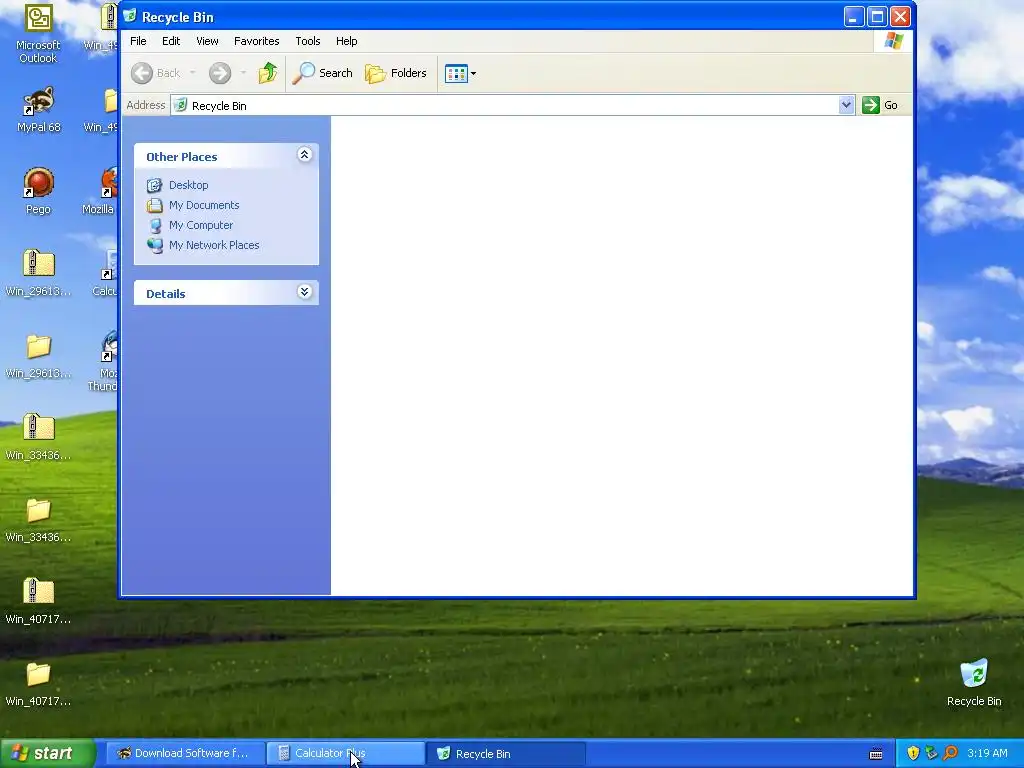Click the Forward navigation arrow
This screenshot has height=768, width=1024.
[x=220, y=73]
